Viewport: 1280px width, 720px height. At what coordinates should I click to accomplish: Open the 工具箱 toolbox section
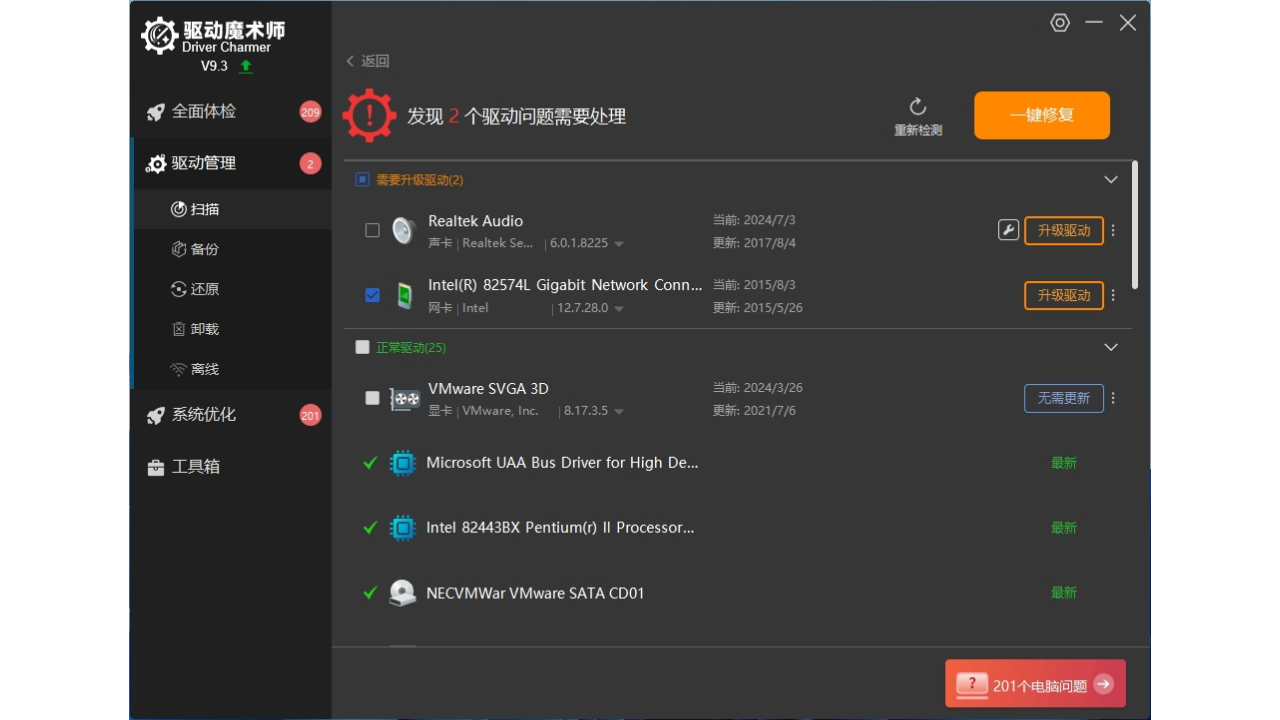(194, 466)
